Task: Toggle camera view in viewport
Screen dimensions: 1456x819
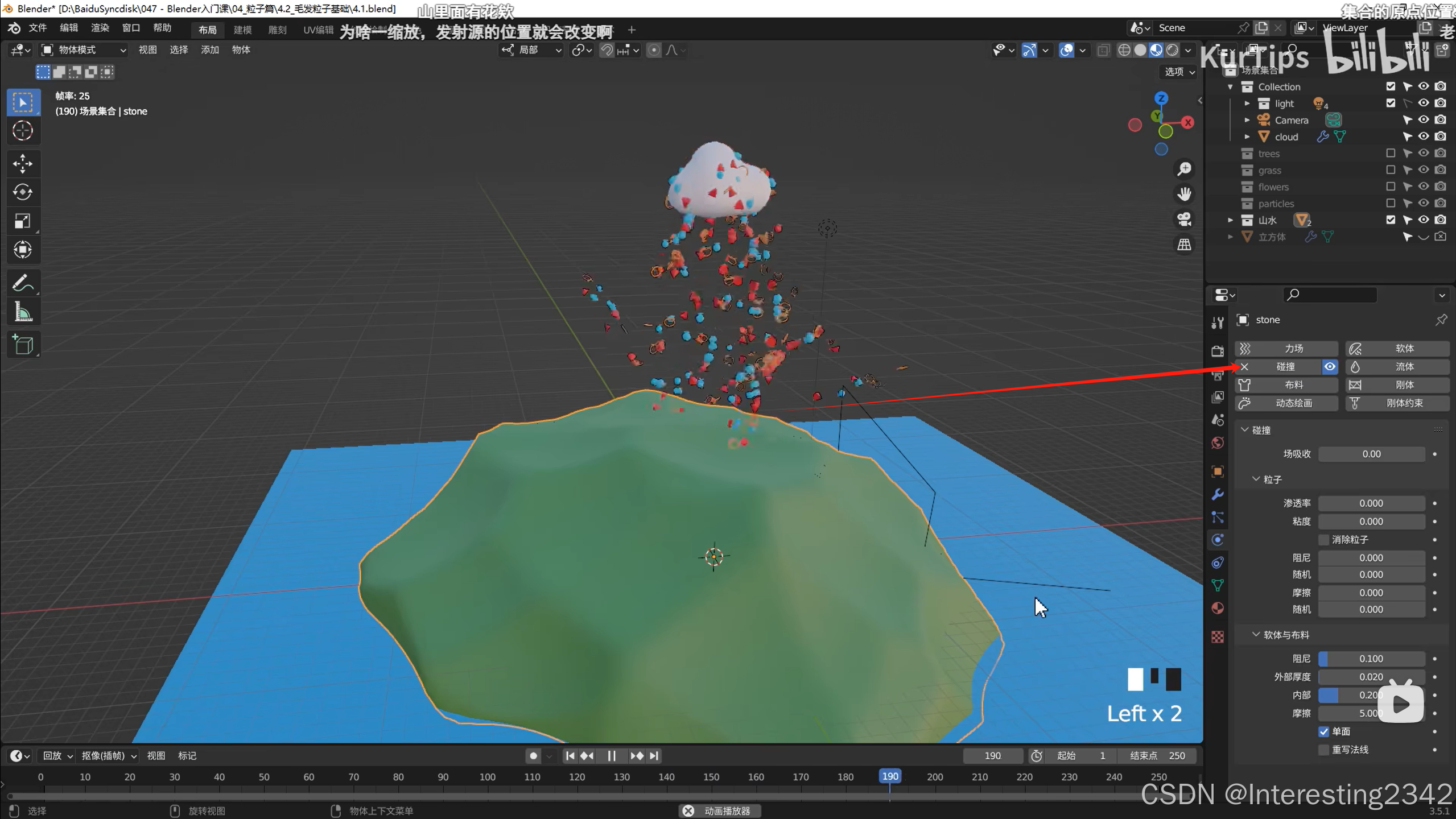Action: (x=1184, y=220)
